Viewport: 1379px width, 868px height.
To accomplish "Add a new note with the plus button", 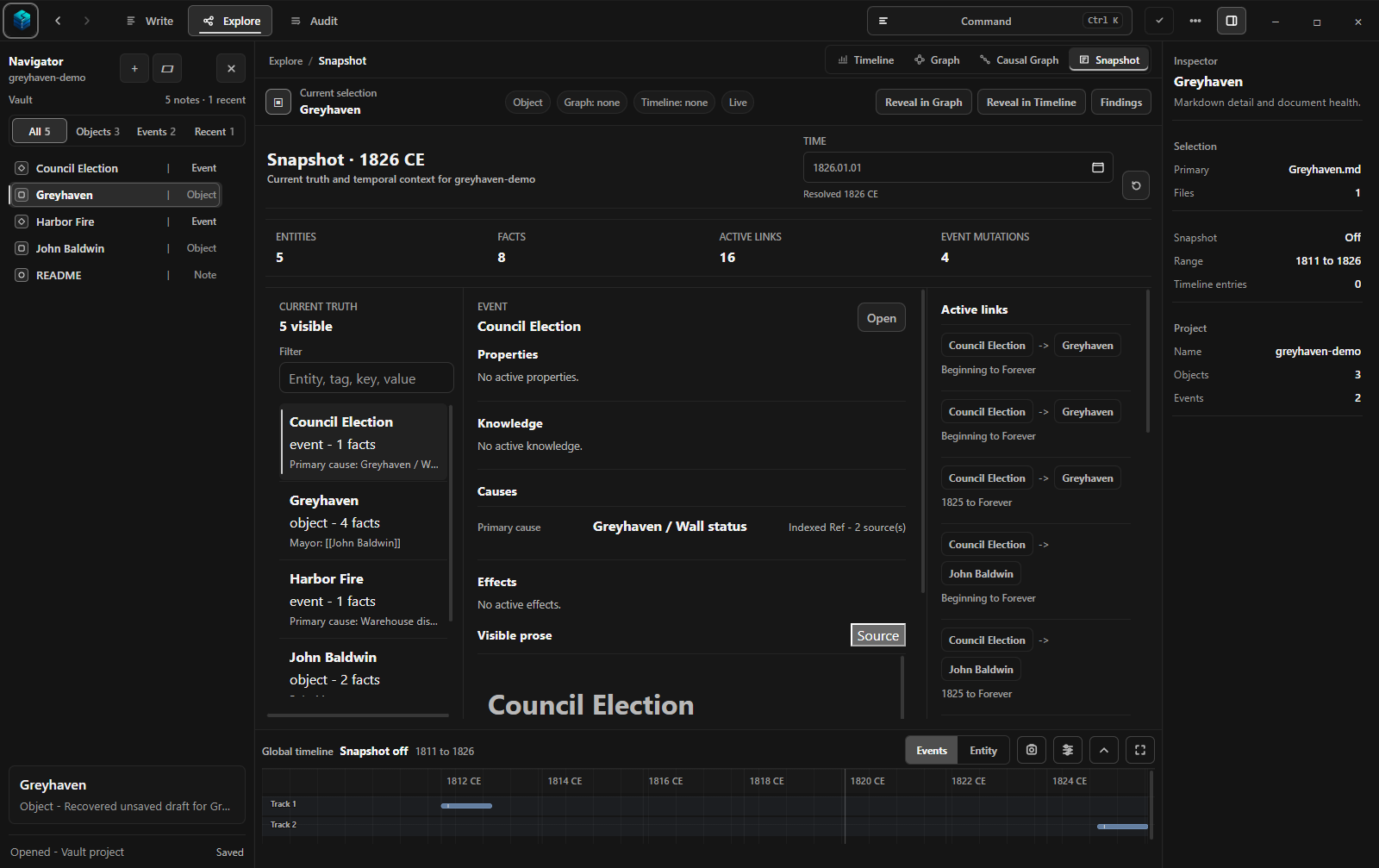I will coord(134,68).
